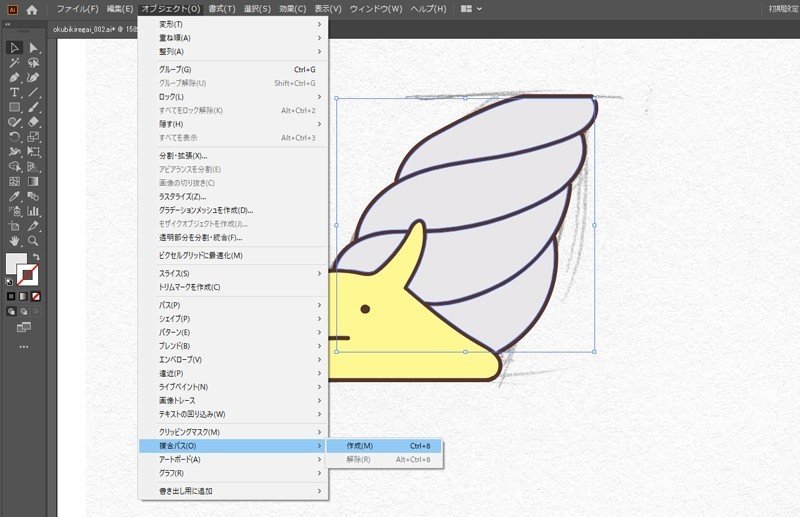The height and width of the screenshot is (517, 800).
Task: Expand the 変形(T) submenu
Action: [234, 24]
